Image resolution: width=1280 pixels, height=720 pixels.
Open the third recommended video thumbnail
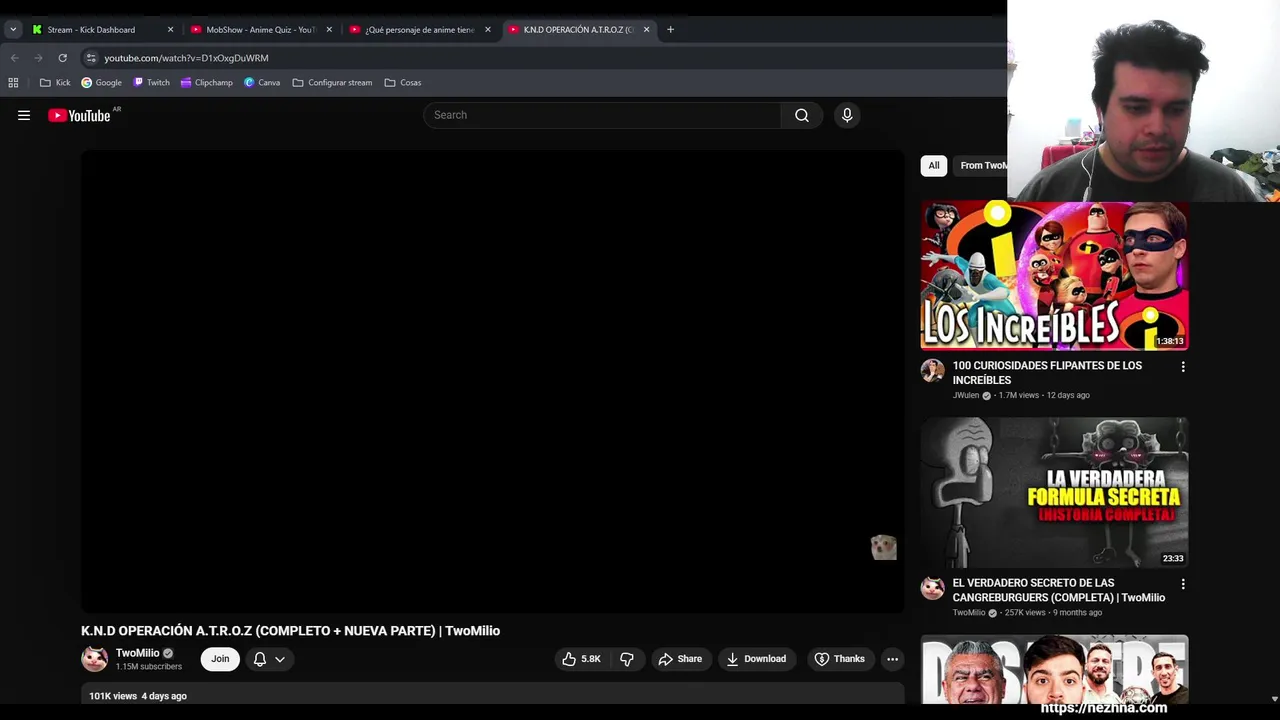[x=1054, y=669]
